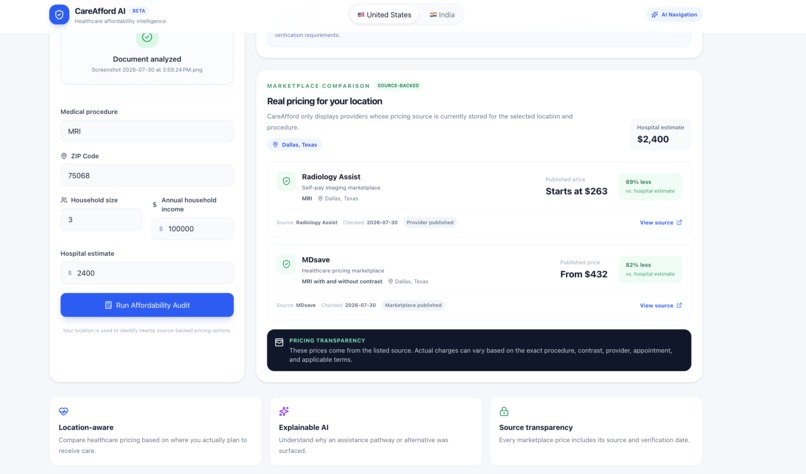Click the Hospital estimate input field

[x=147, y=273]
